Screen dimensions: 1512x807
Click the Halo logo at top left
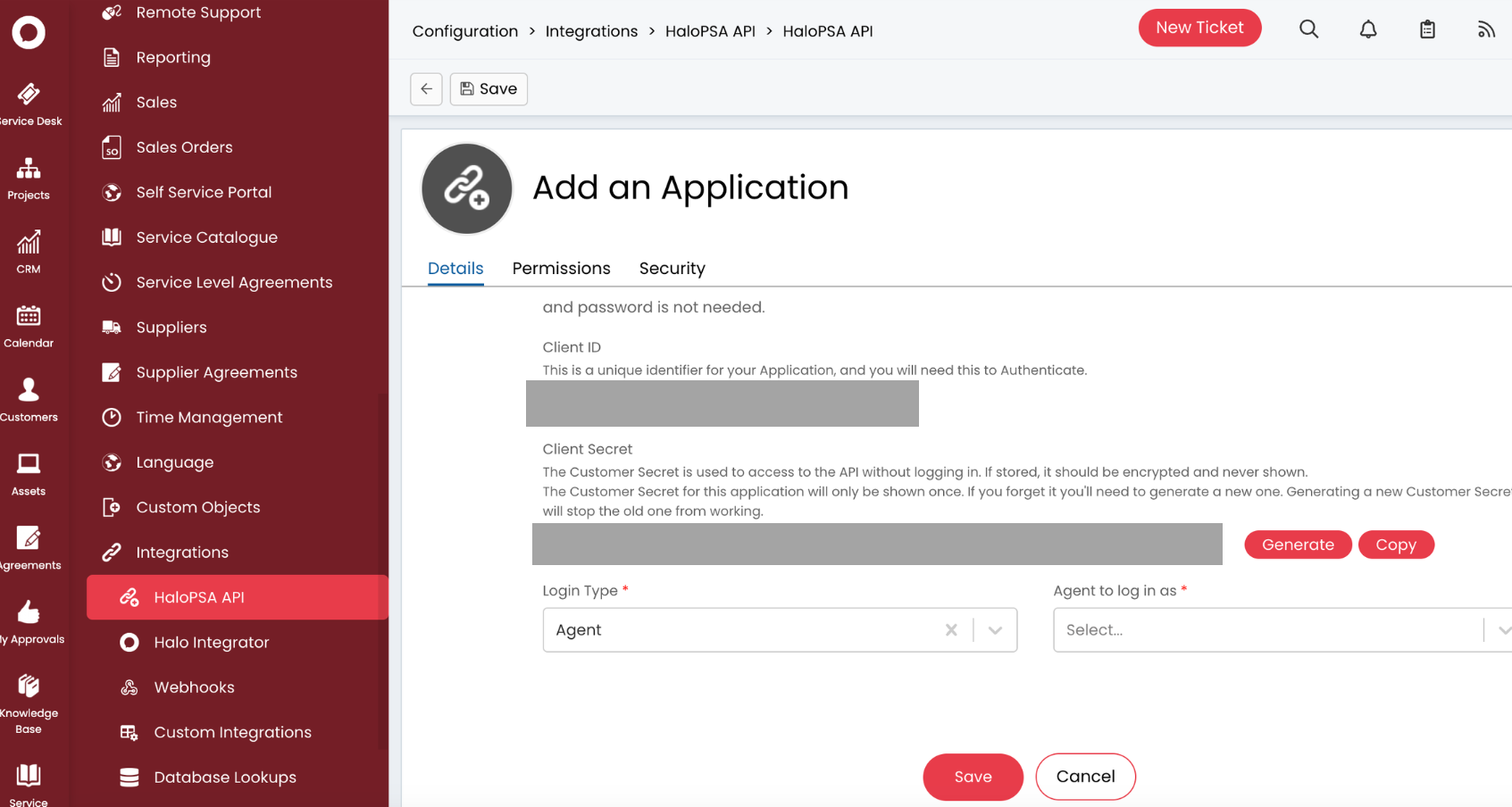(x=29, y=32)
